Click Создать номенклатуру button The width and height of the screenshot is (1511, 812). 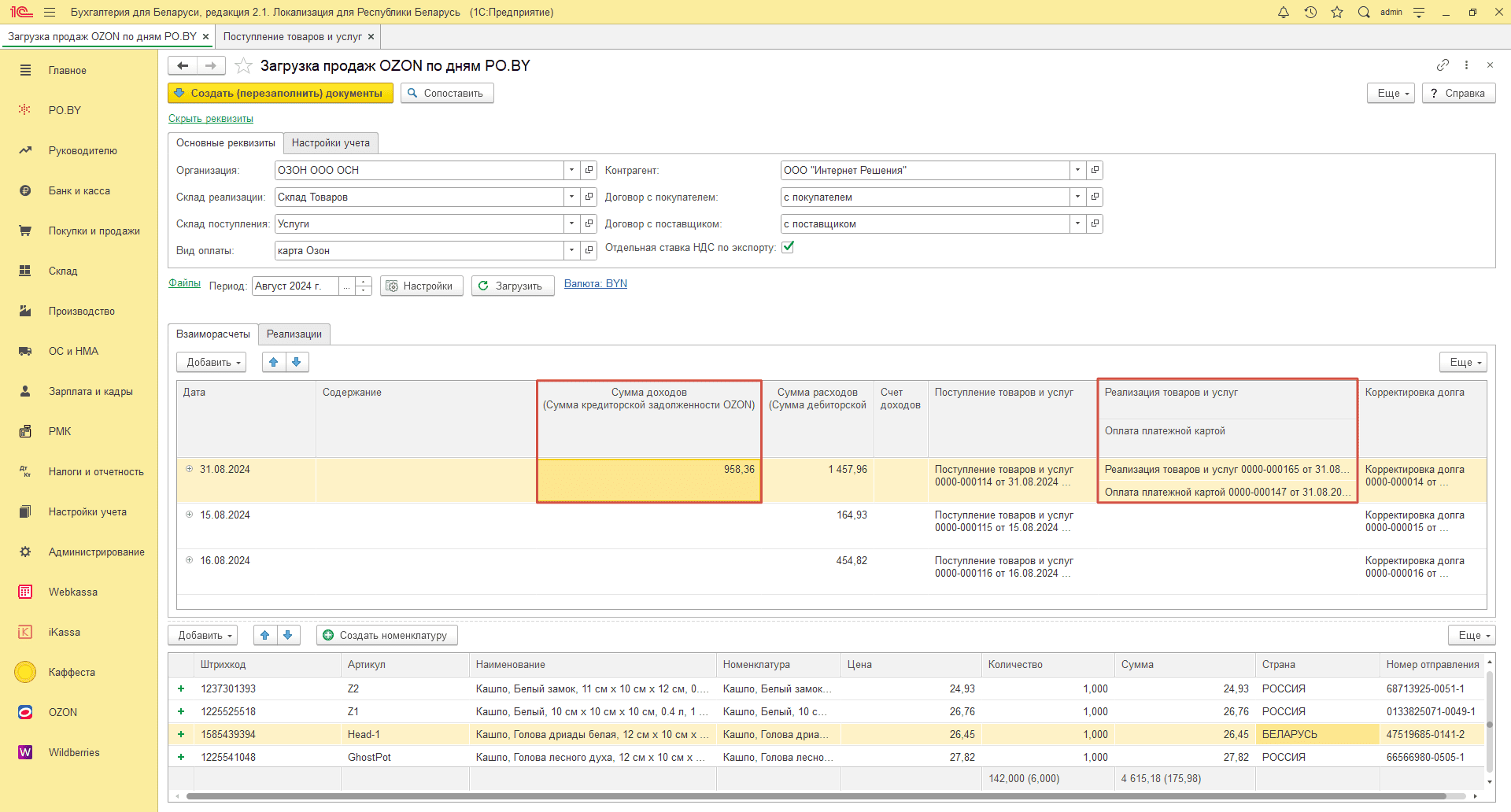(387, 635)
